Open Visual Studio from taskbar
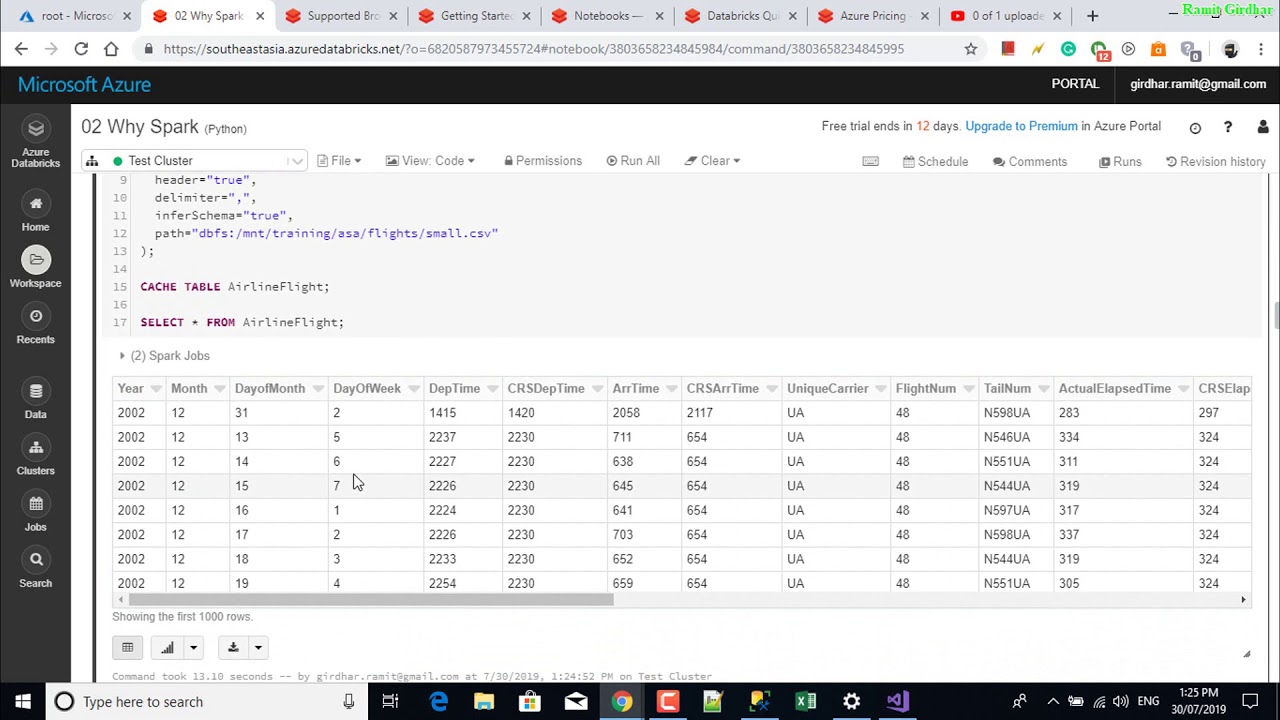This screenshot has width=1280, height=720. [x=897, y=701]
